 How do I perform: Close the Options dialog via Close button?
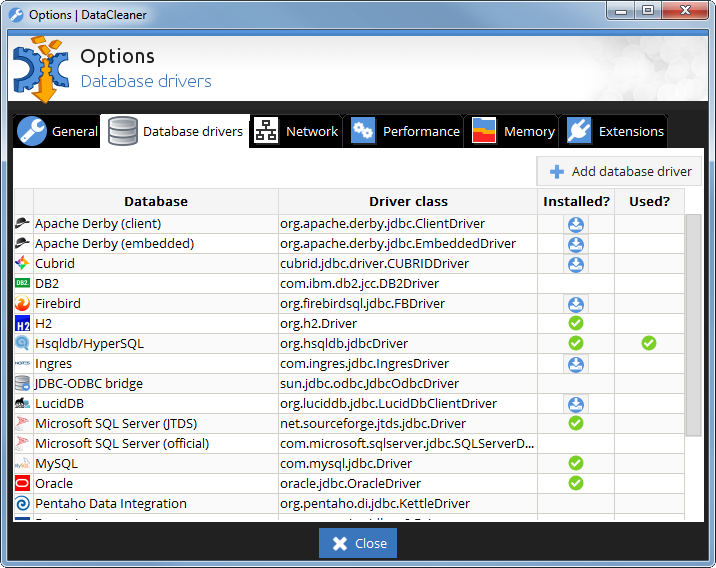point(358,543)
